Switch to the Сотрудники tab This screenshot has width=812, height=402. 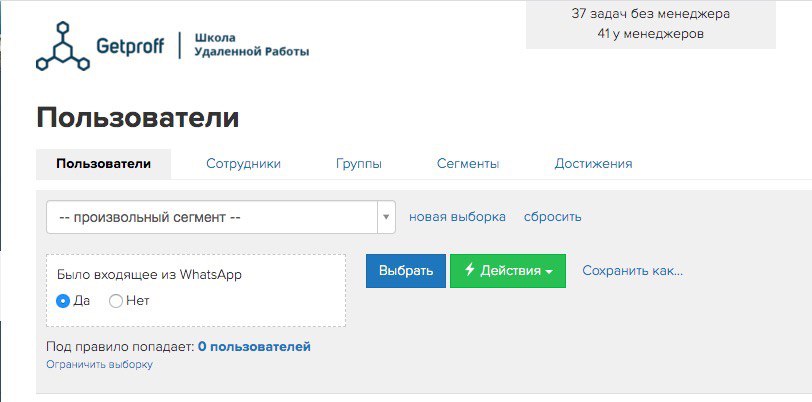tap(243, 164)
